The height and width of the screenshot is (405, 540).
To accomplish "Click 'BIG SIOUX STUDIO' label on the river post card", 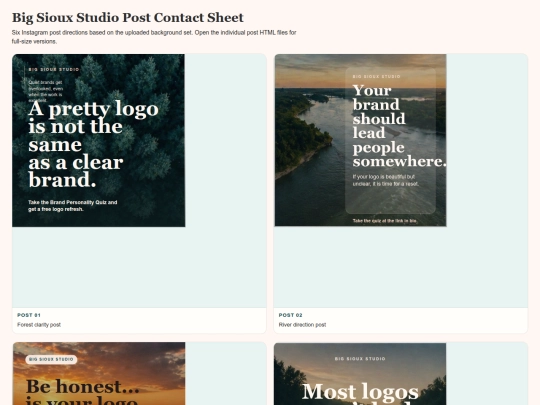I will pos(376,76).
